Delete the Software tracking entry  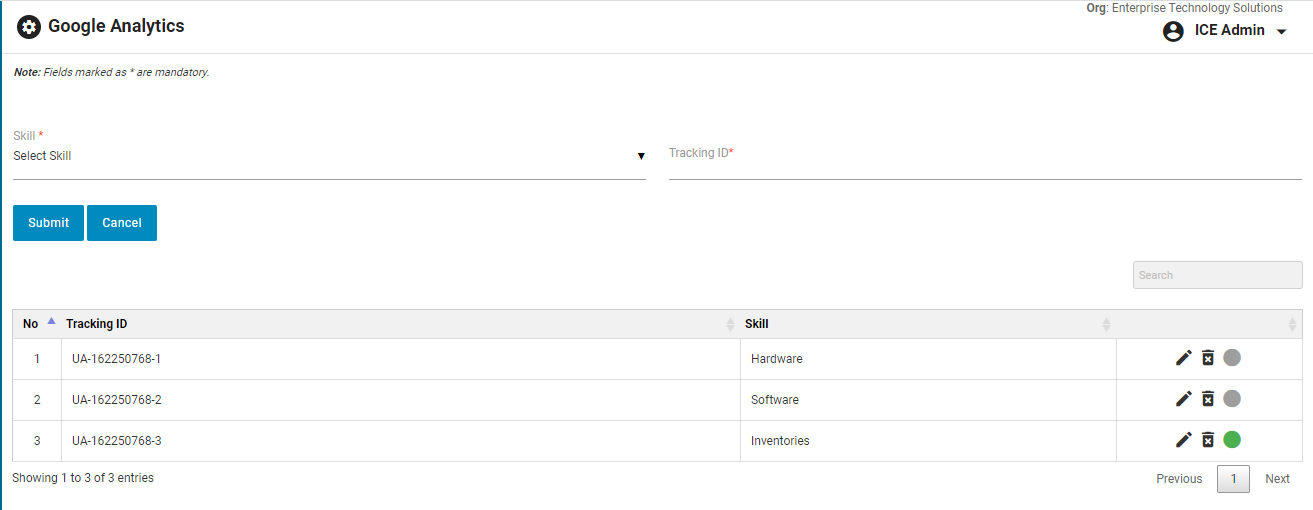[1208, 399]
